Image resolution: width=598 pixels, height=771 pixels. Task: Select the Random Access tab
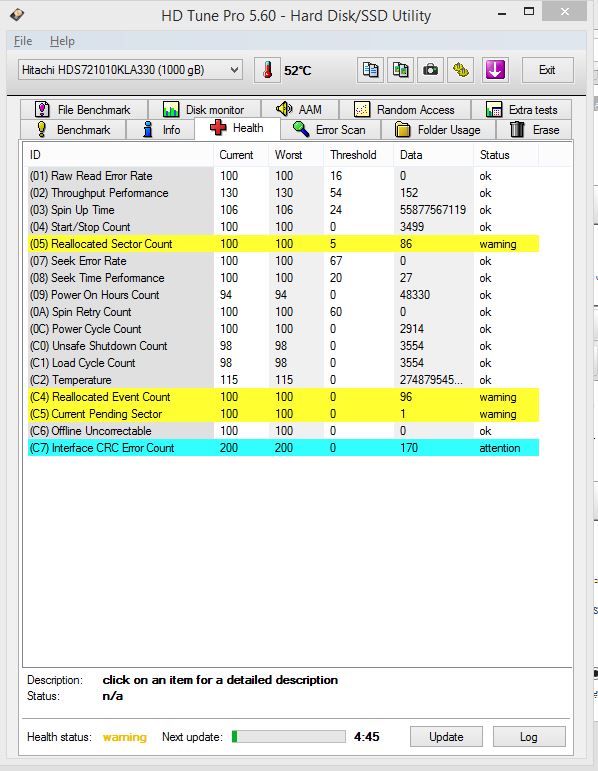click(x=405, y=109)
